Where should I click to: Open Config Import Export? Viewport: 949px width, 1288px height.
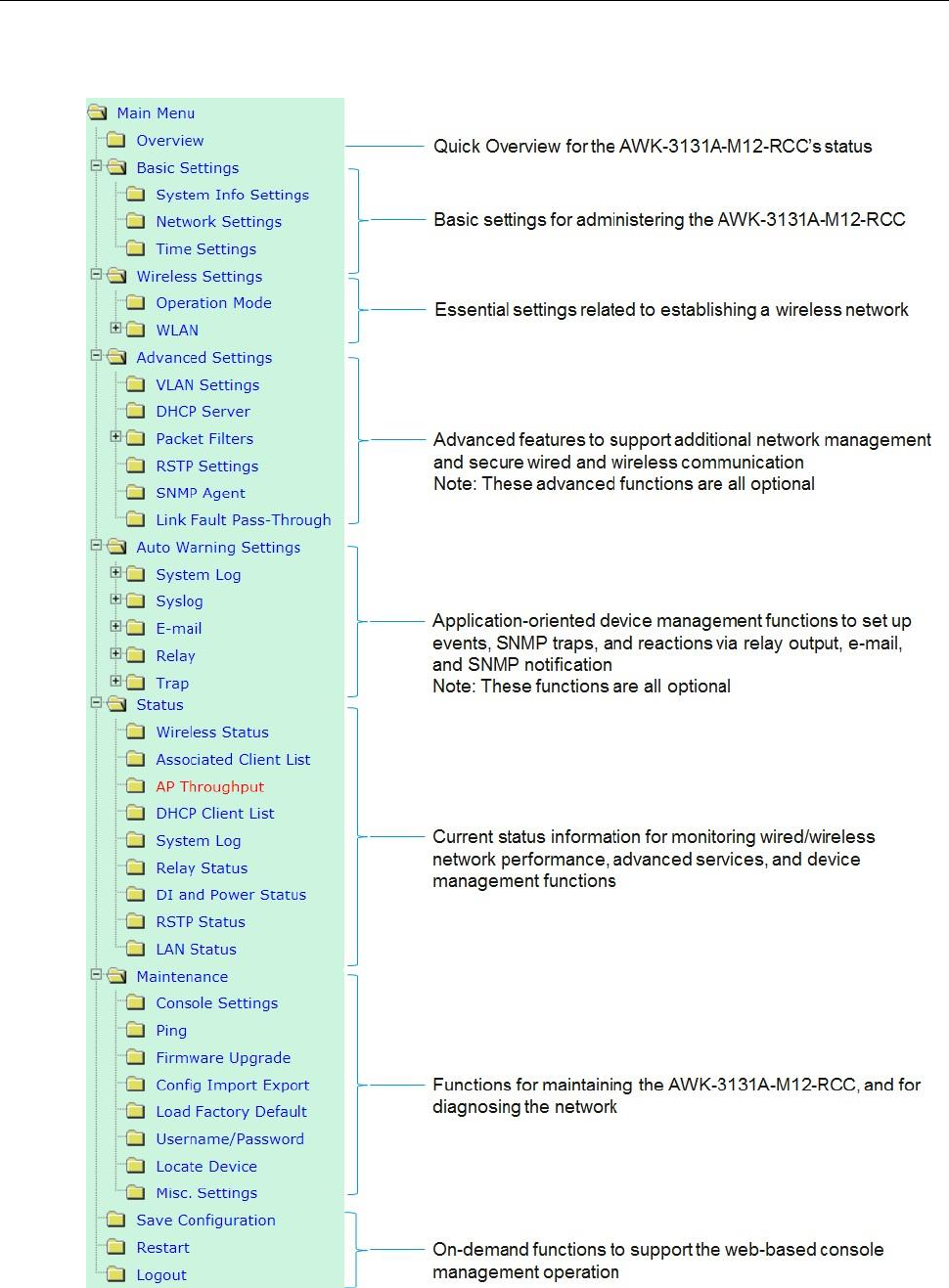pyautogui.click(x=233, y=1085)
